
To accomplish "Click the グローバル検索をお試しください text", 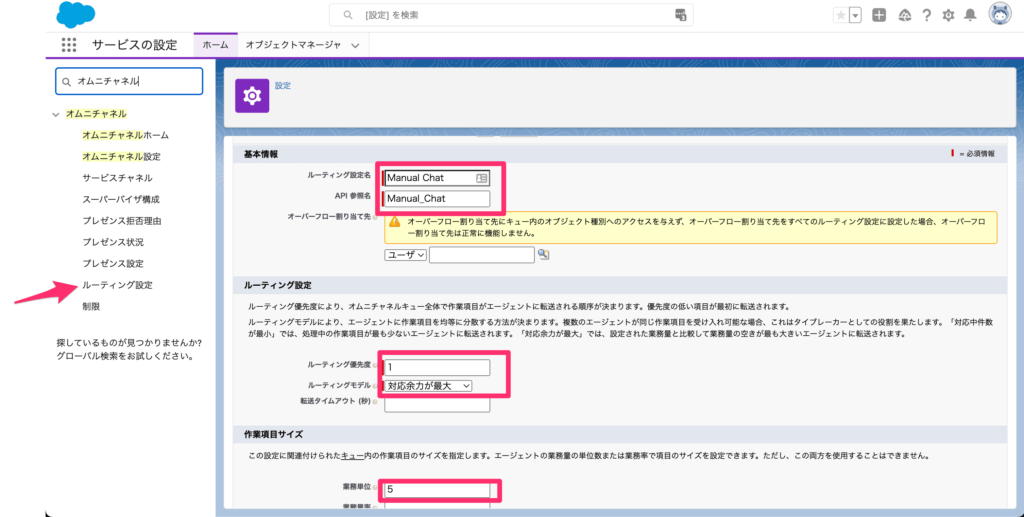I will tap(125, 356).
